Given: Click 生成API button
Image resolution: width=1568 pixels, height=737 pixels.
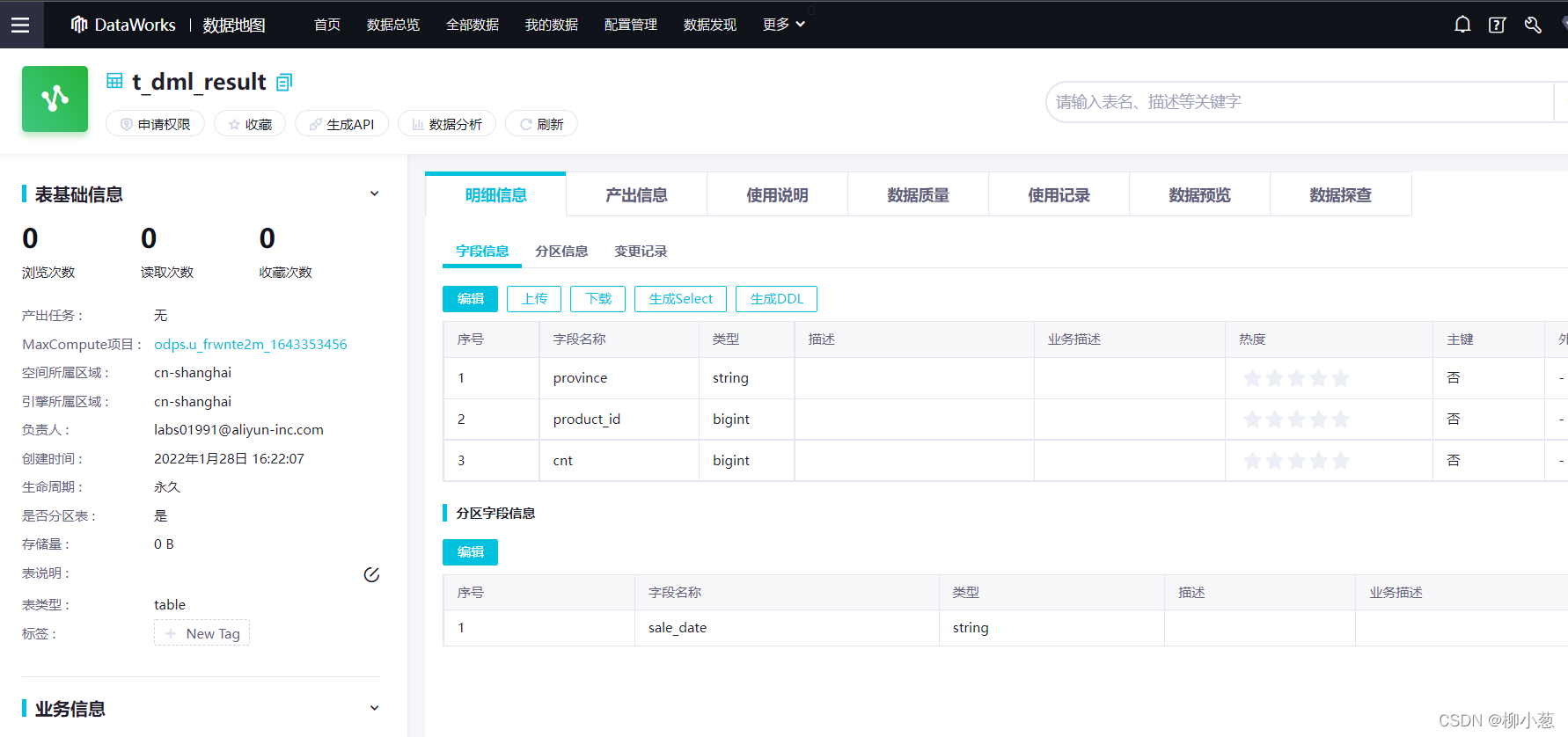Looking at the screenshot, I should pos(341,124).
